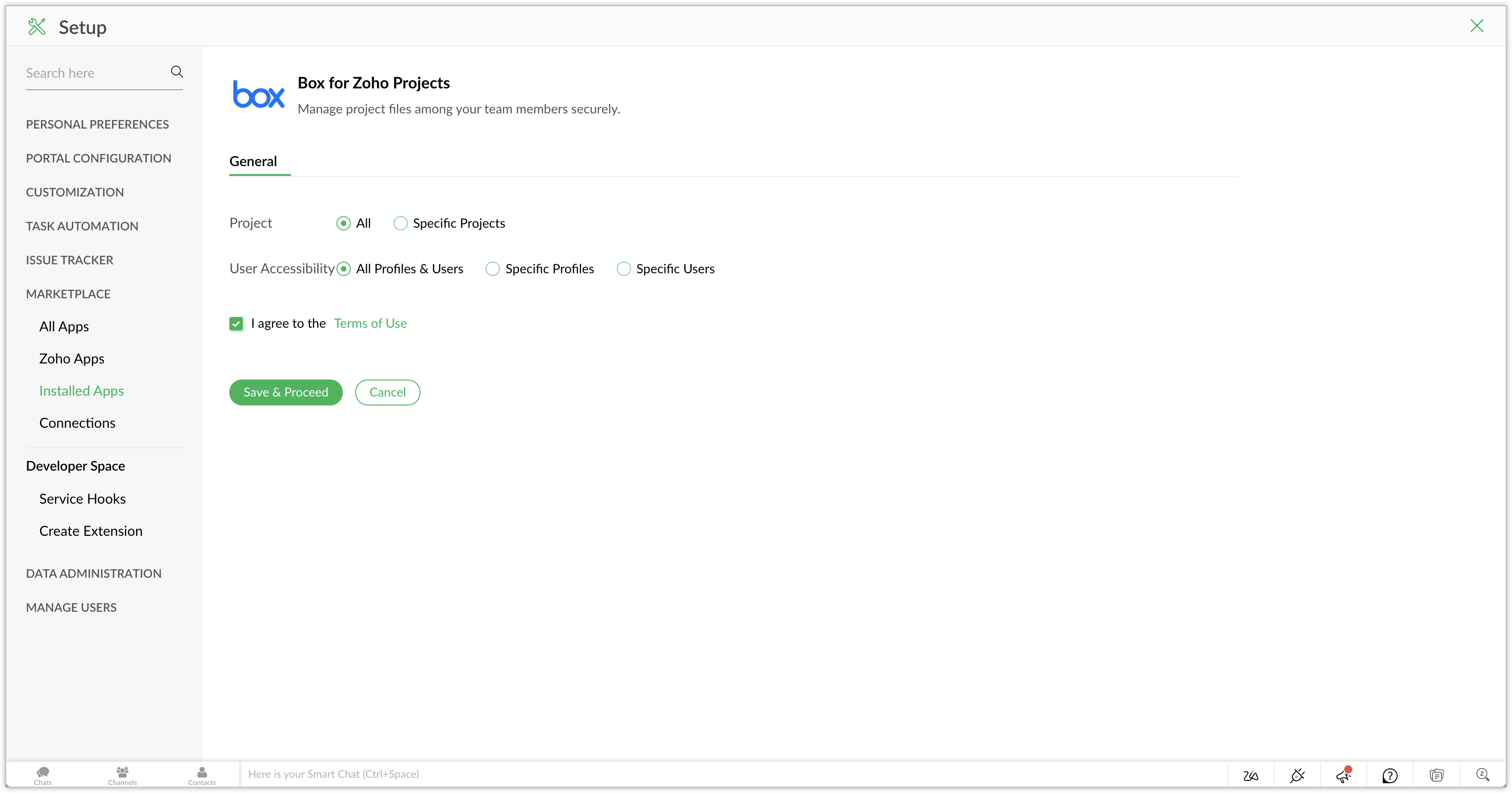Screen dimensions: 1512x793
Task: Open All Apps in Marketplace
Action: click(64, 326)
